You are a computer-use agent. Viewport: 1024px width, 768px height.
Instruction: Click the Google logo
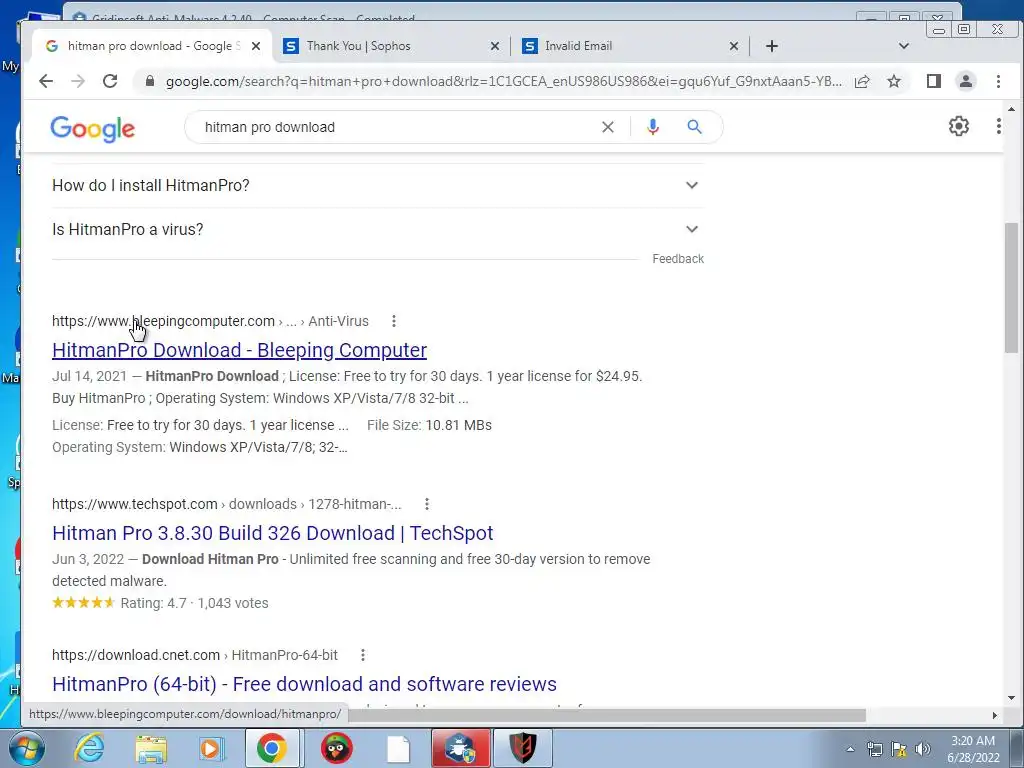coord(93,129)
